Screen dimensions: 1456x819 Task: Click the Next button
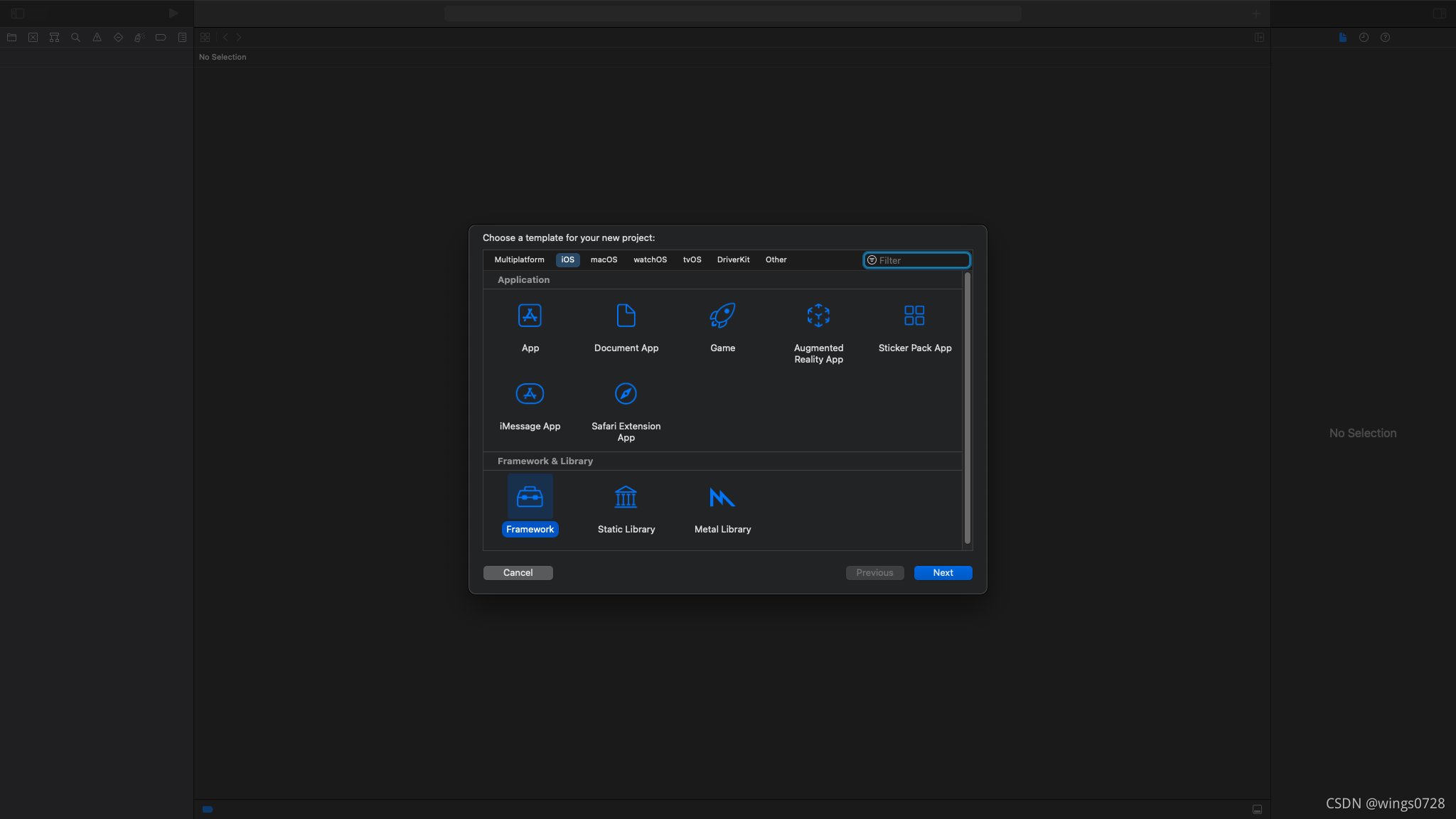click(943, 572)
